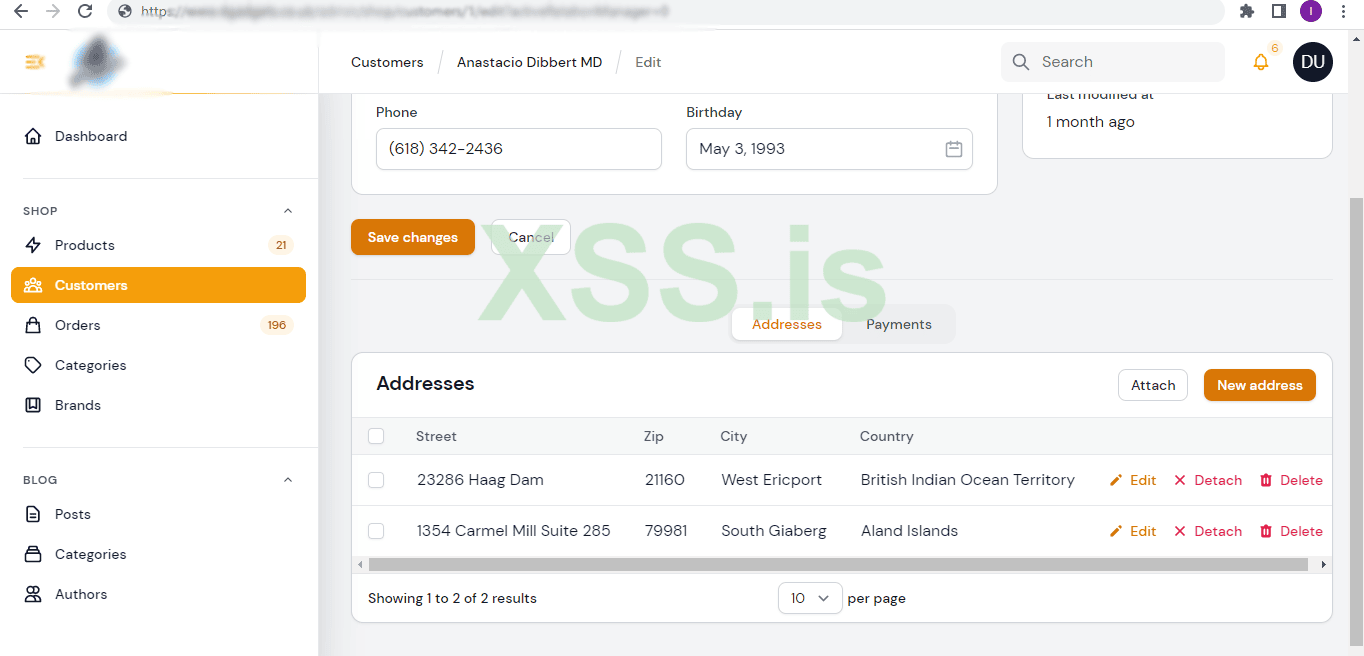Viewport: 1364px width, 656px height.
Task: Click the addresses table horizontal scrollbar
Action: 838,565
